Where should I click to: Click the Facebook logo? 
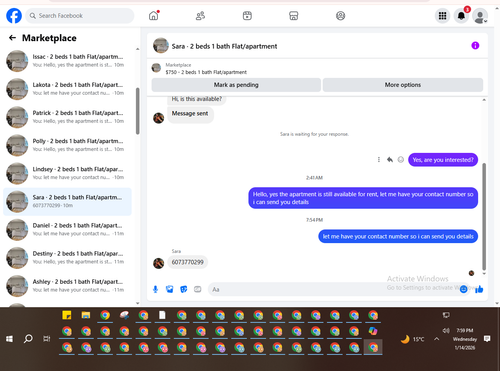pyautogui.click(x=14, y=16)
